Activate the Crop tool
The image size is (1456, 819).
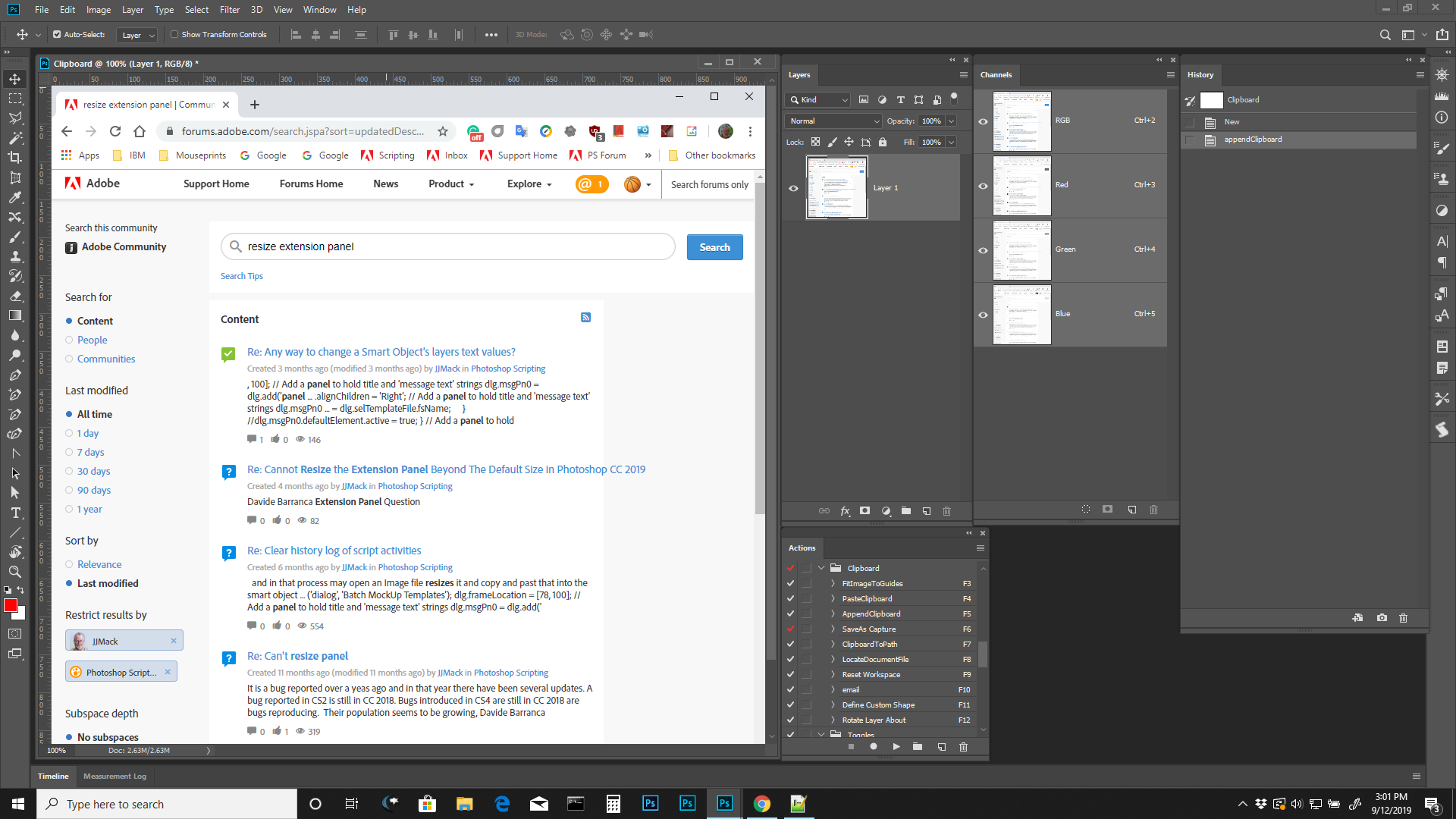click(x=15, y=158)
